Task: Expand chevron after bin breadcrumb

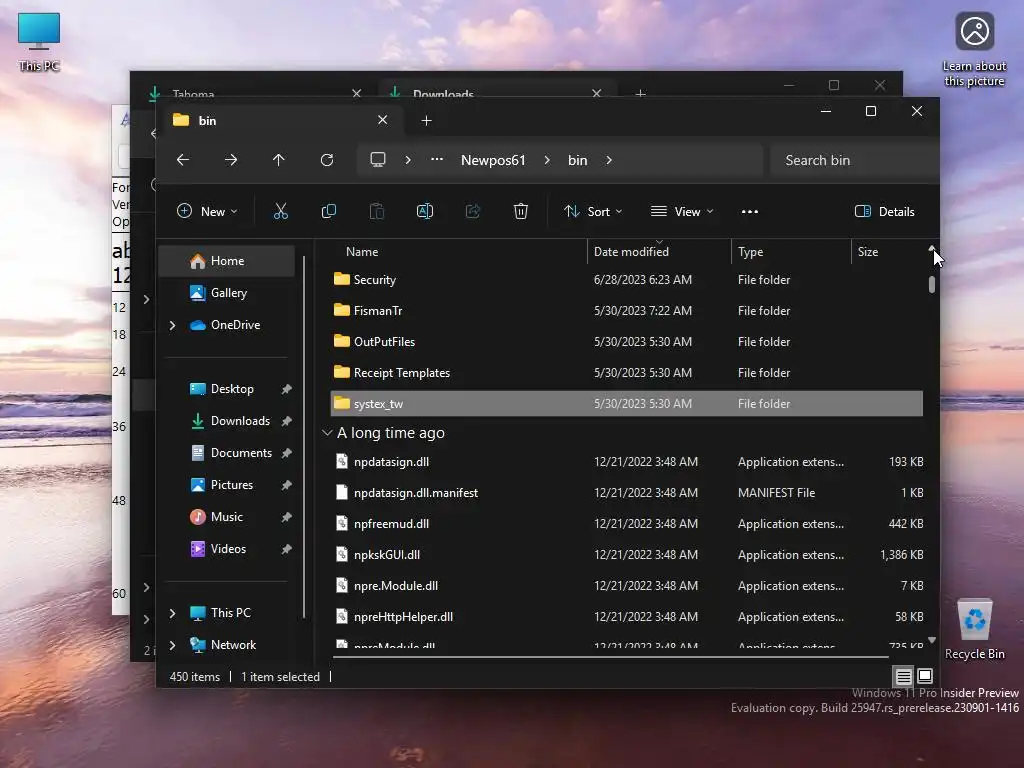Action: [x=609, y=160]
